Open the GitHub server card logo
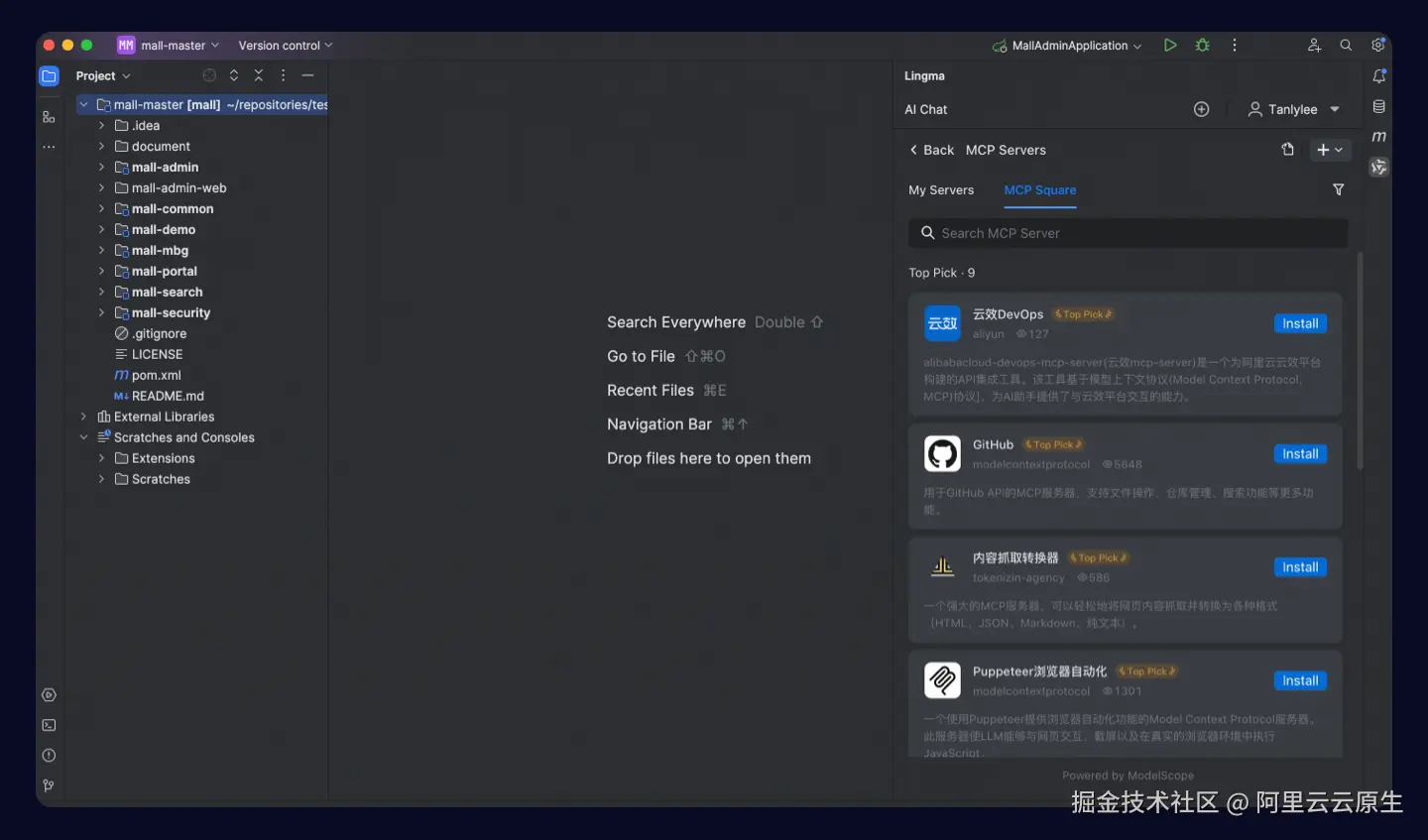This screenshot has height=840, width=1428. point(942,453)
